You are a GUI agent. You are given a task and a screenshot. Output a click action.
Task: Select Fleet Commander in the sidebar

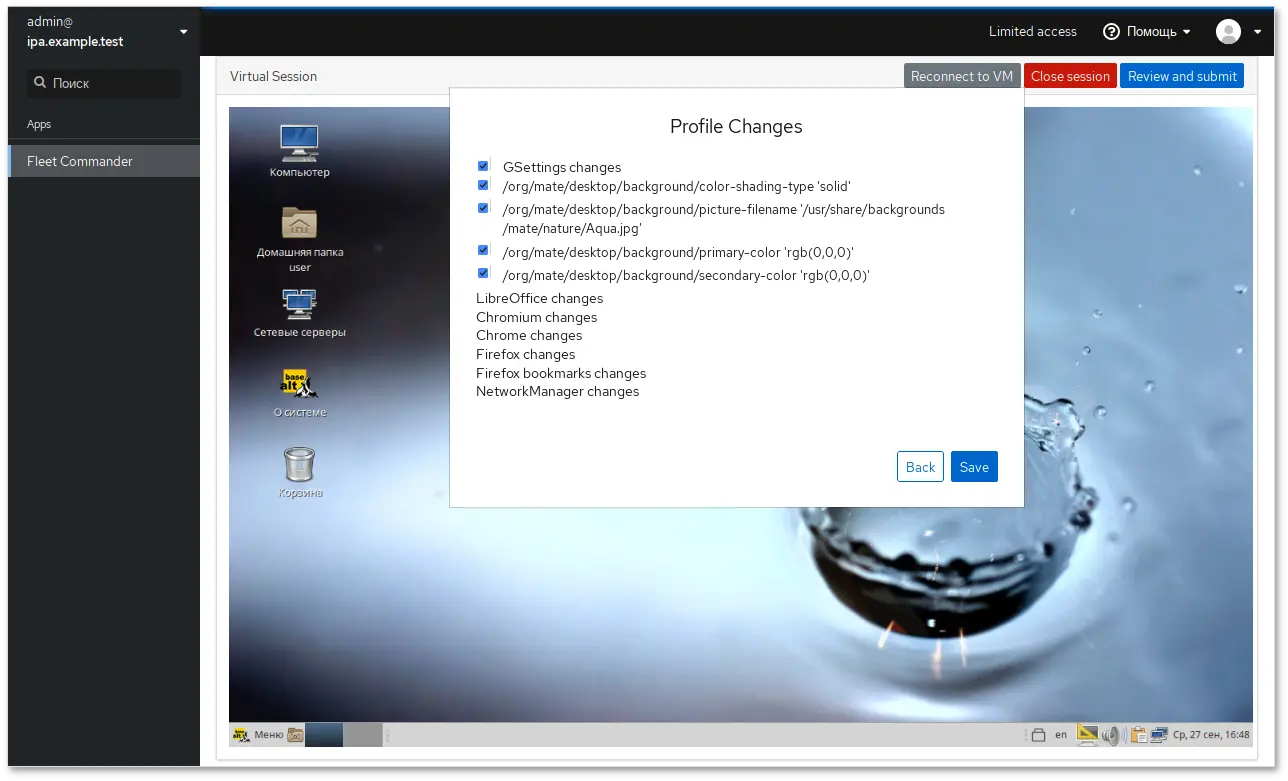pos(80,161)
